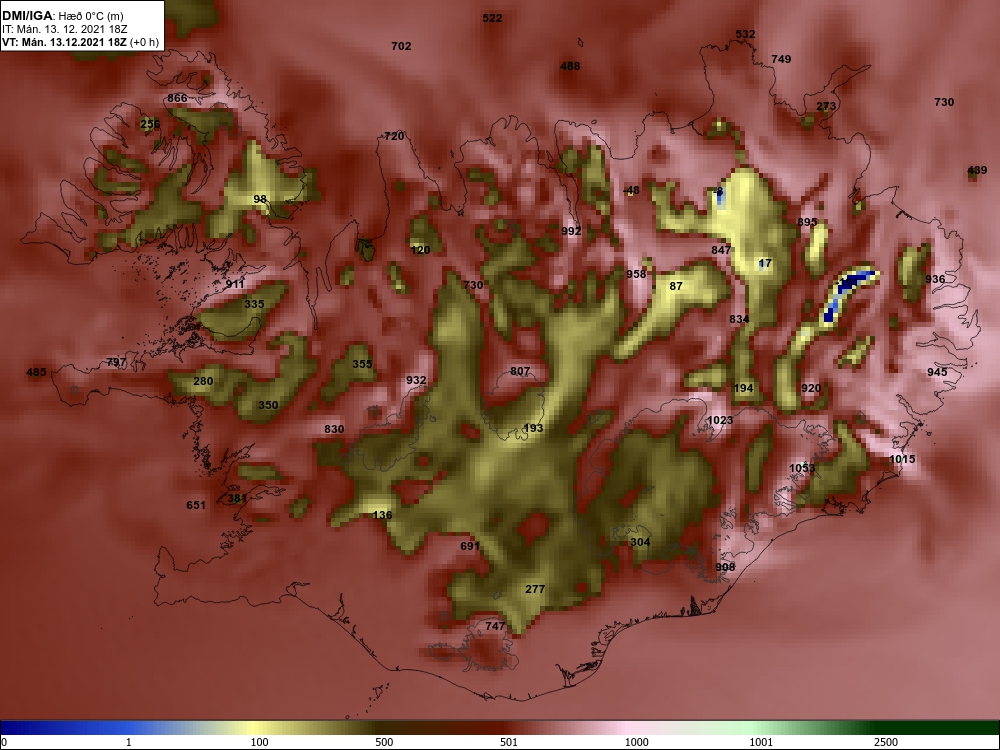Click the map value 87
Screen dimensions: 1000x750
tap(676, 287)
